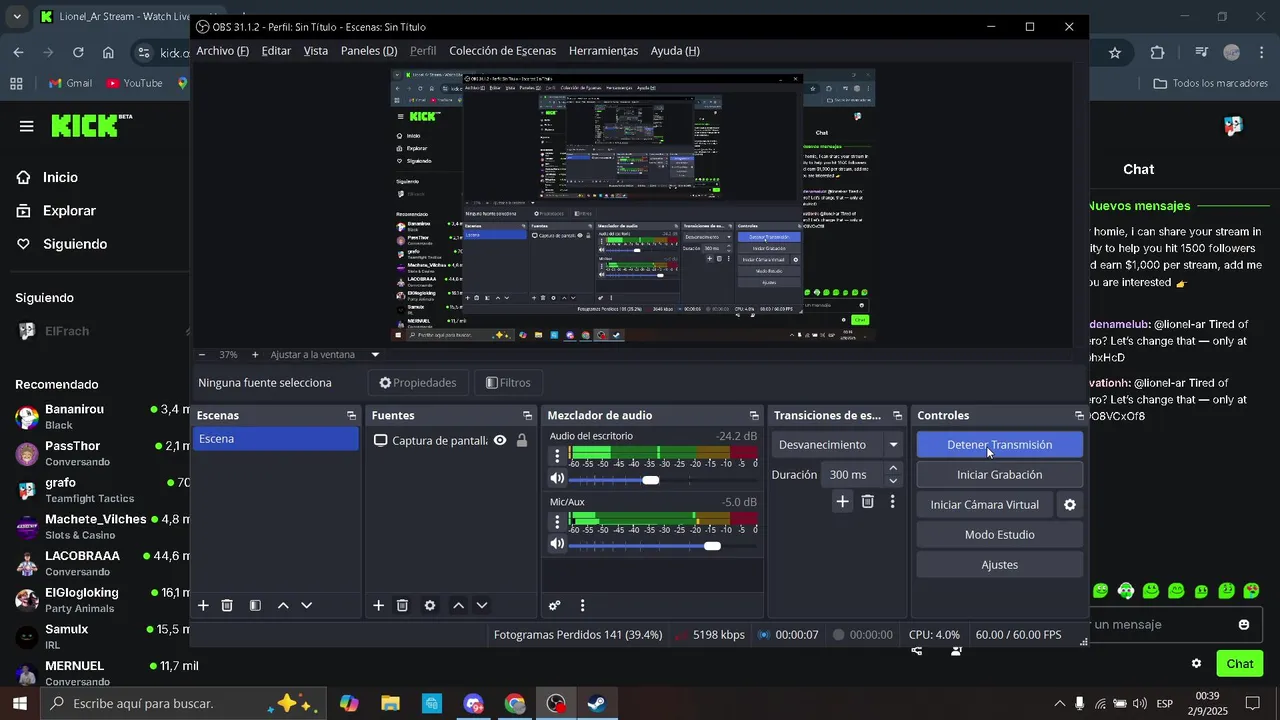The image size is (1280, 720).
Task: Open Desvanecimiento transition dropdown
Action: pyautogui.click(x=838, y=445)
